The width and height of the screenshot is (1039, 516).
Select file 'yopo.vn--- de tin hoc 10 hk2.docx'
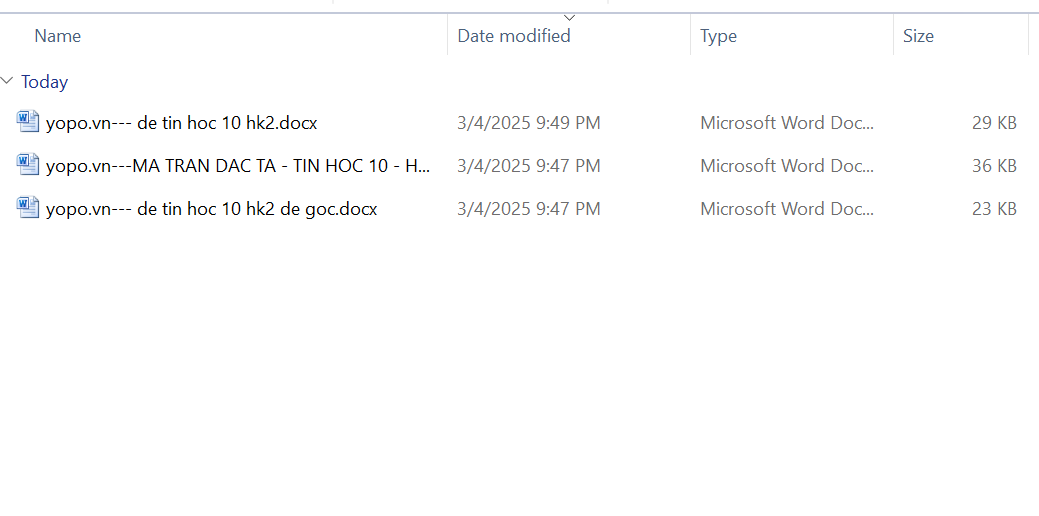pos(182,123)
